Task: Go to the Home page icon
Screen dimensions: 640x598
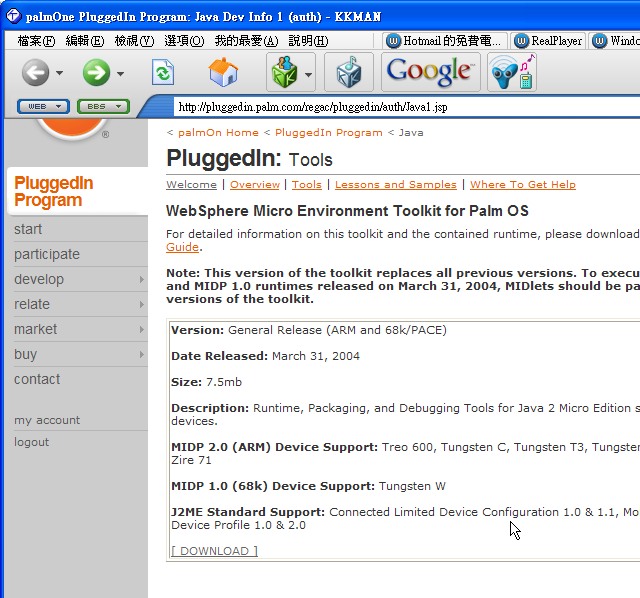Action: [223, 72]
